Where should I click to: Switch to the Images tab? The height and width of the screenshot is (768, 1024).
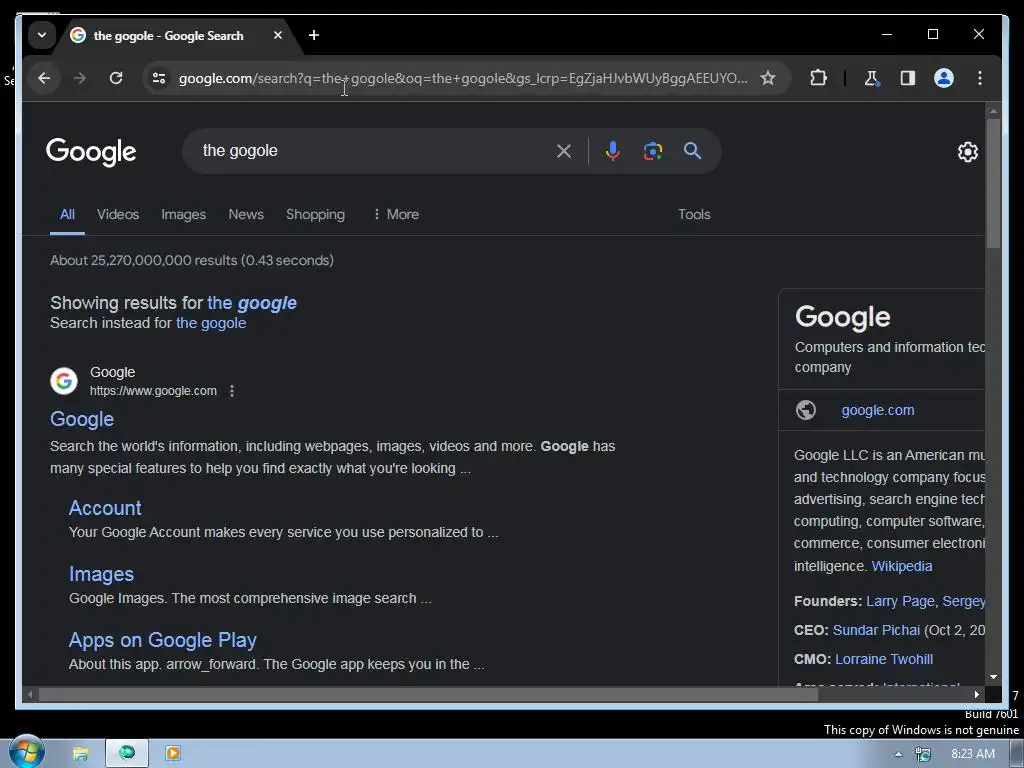tap(184, 214)
